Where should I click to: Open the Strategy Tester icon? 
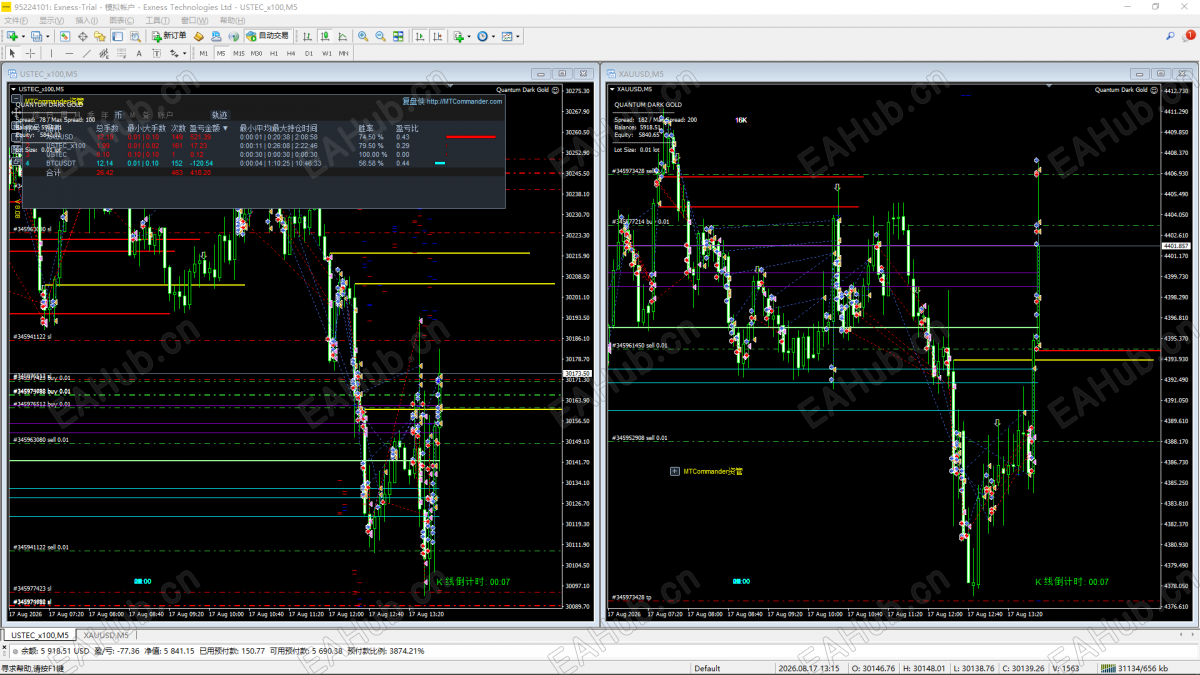135,36
